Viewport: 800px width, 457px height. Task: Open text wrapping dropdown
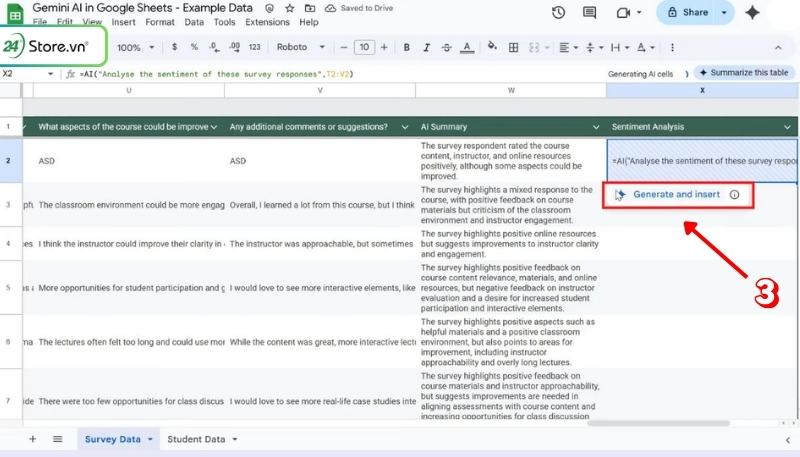click(x=620, y=47)
